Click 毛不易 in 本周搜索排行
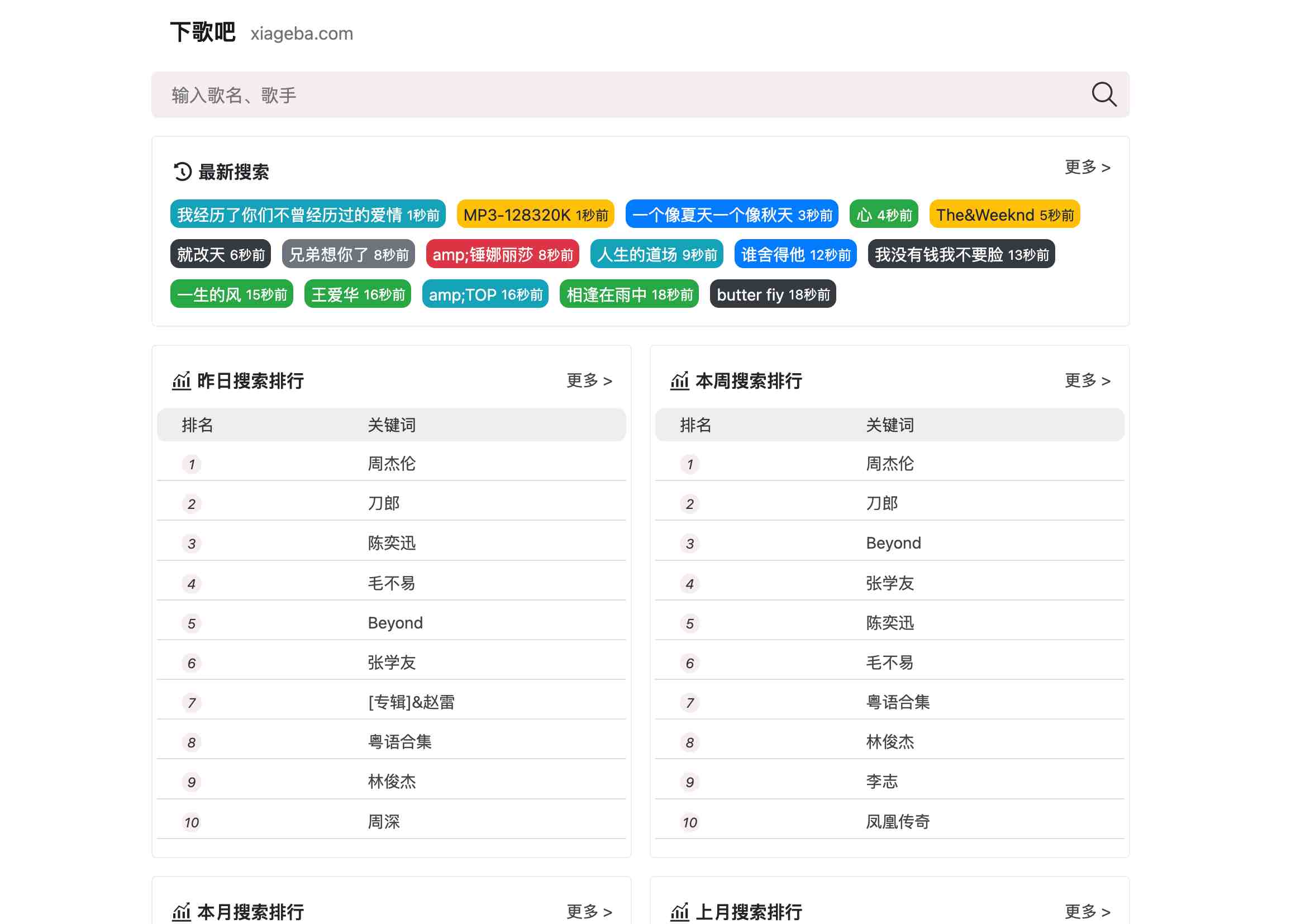Viewport: 1296px width, 924px height. tap(890, 663)
